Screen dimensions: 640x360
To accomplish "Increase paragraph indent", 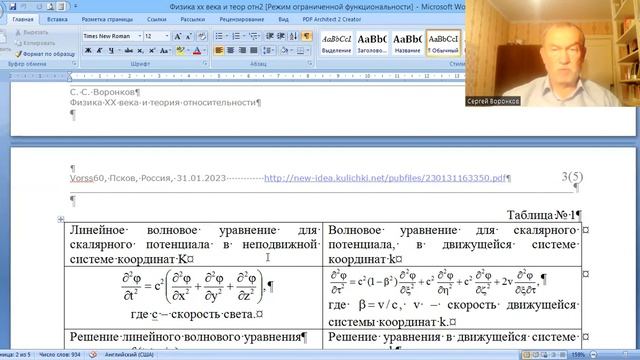I will (281, 36).
